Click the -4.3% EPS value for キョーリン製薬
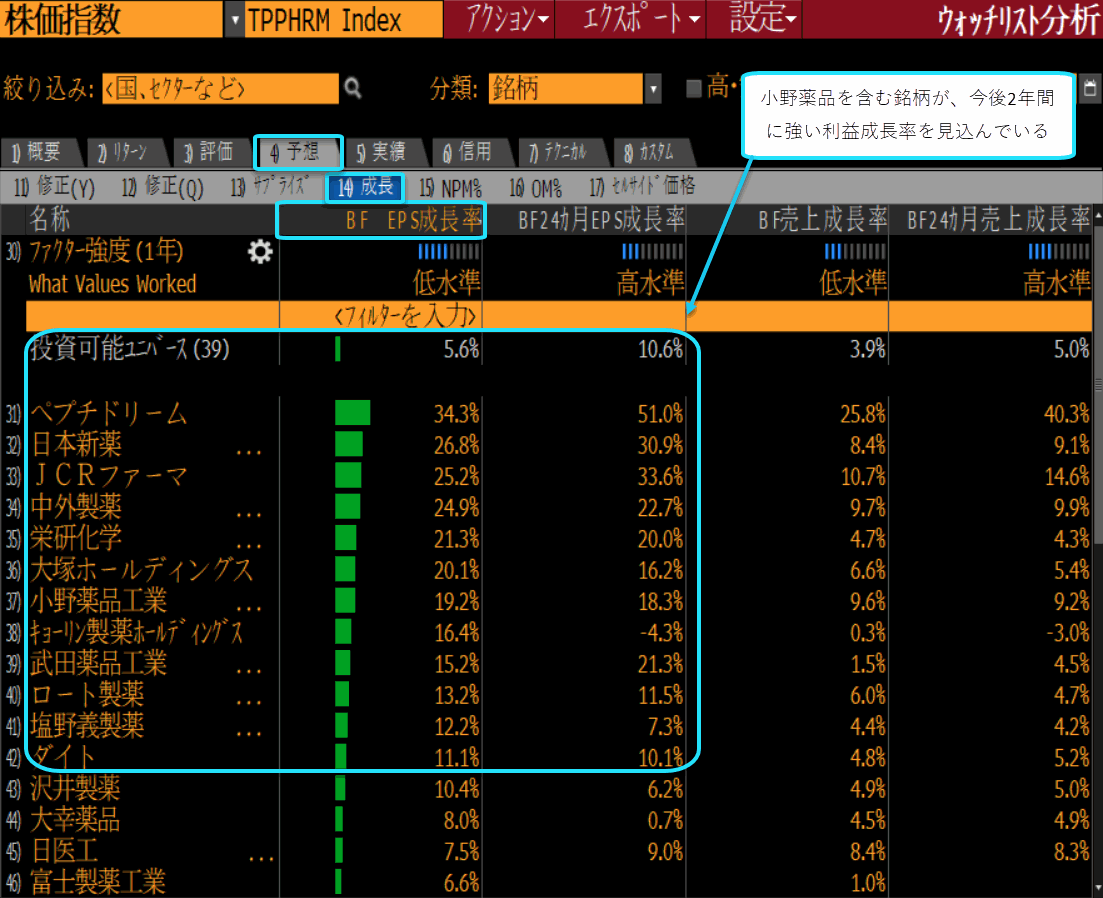This screenshot has width=1103, height=898. click(x=661, y=632)
